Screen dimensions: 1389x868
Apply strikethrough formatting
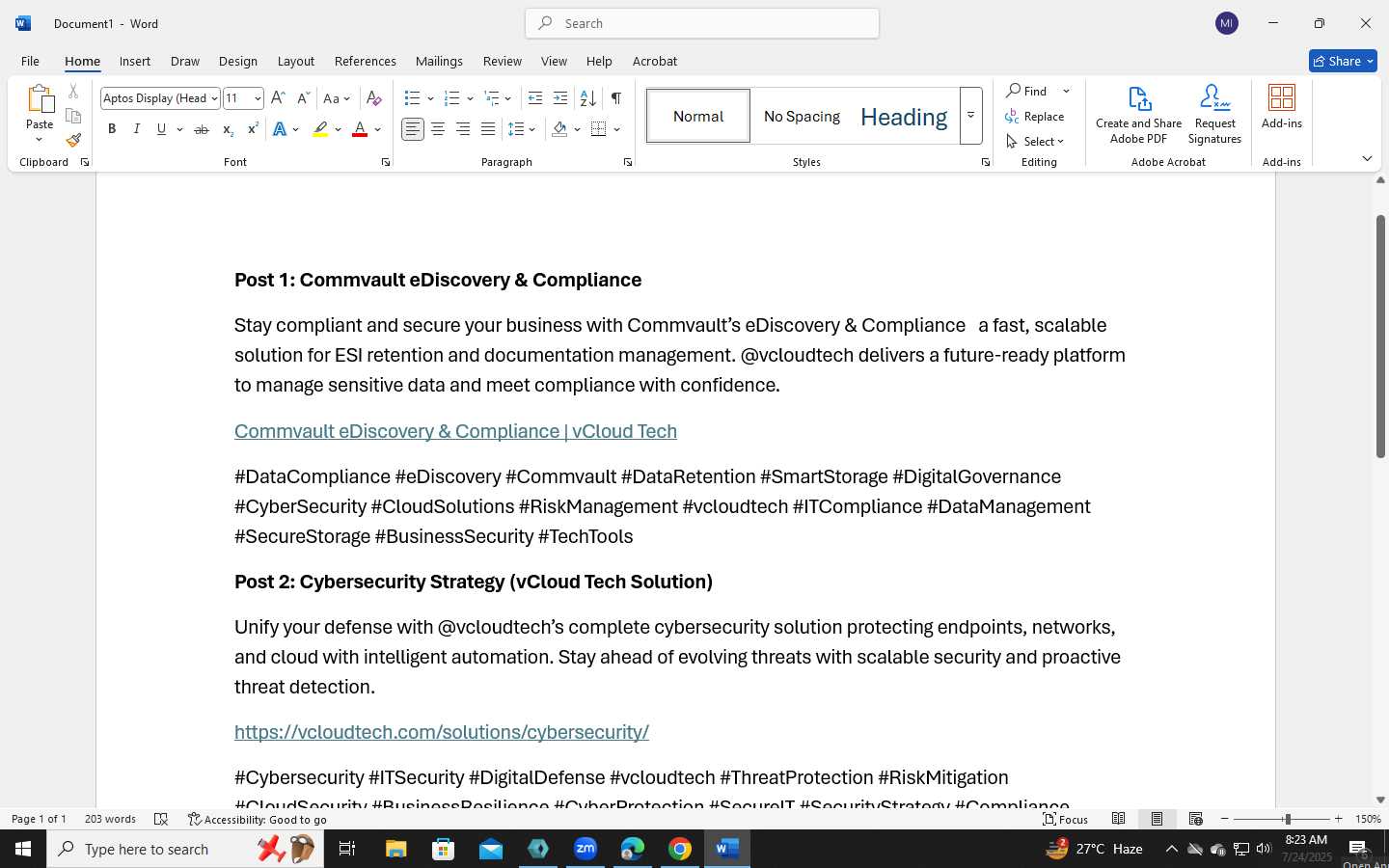[201, 129]
